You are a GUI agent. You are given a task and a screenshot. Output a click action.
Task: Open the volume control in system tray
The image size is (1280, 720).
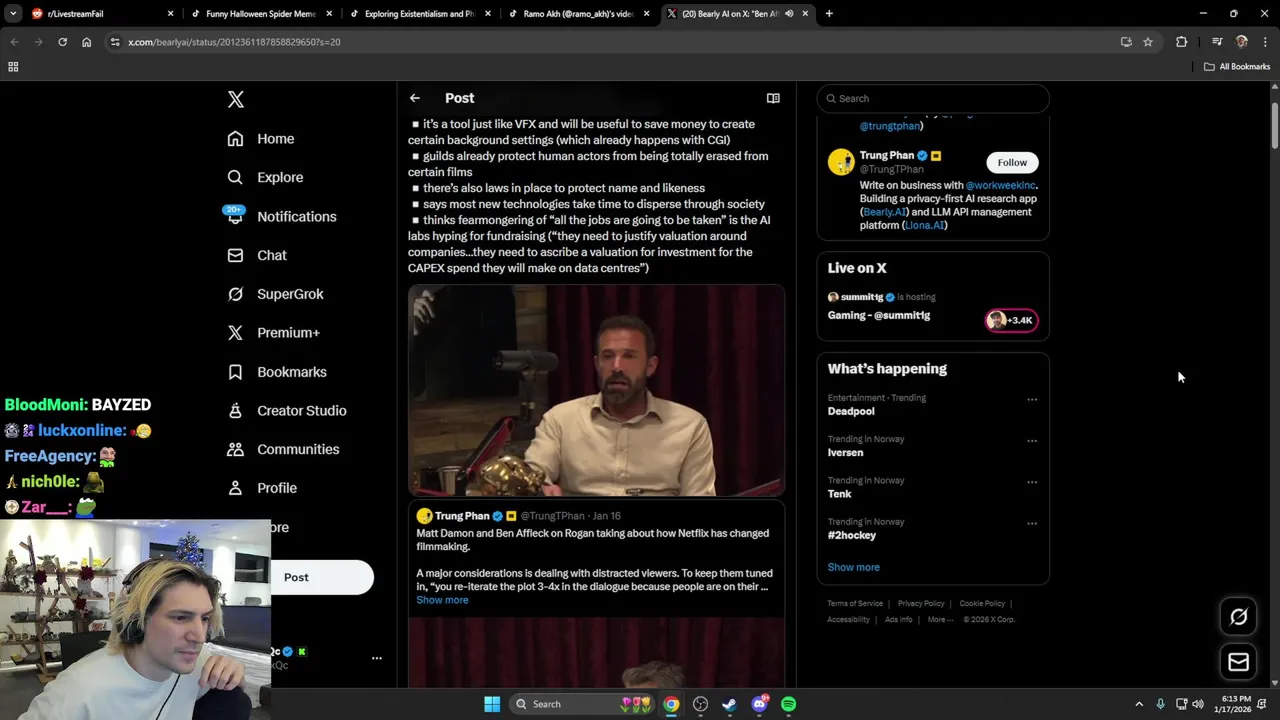[x=1198, y=704]
